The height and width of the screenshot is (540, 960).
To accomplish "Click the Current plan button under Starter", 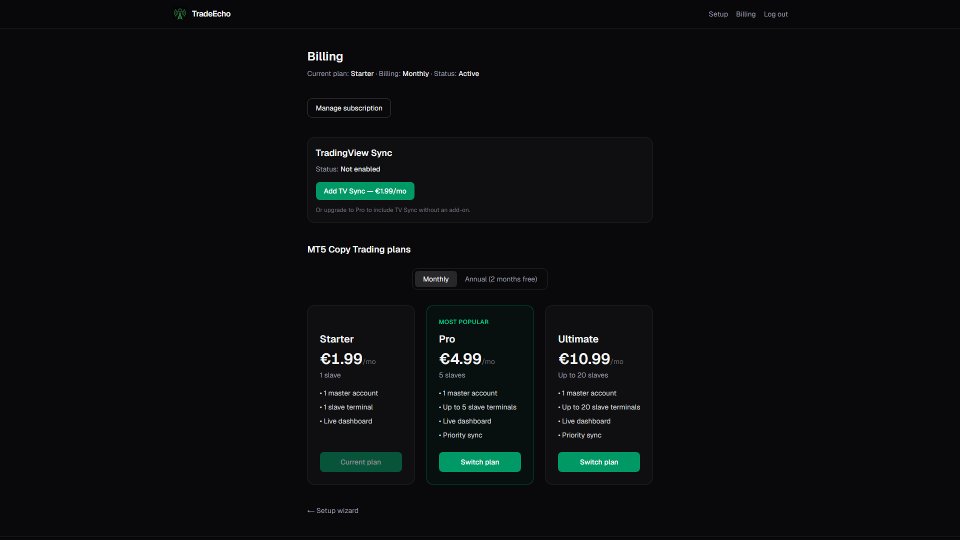I will coord(361,462).
